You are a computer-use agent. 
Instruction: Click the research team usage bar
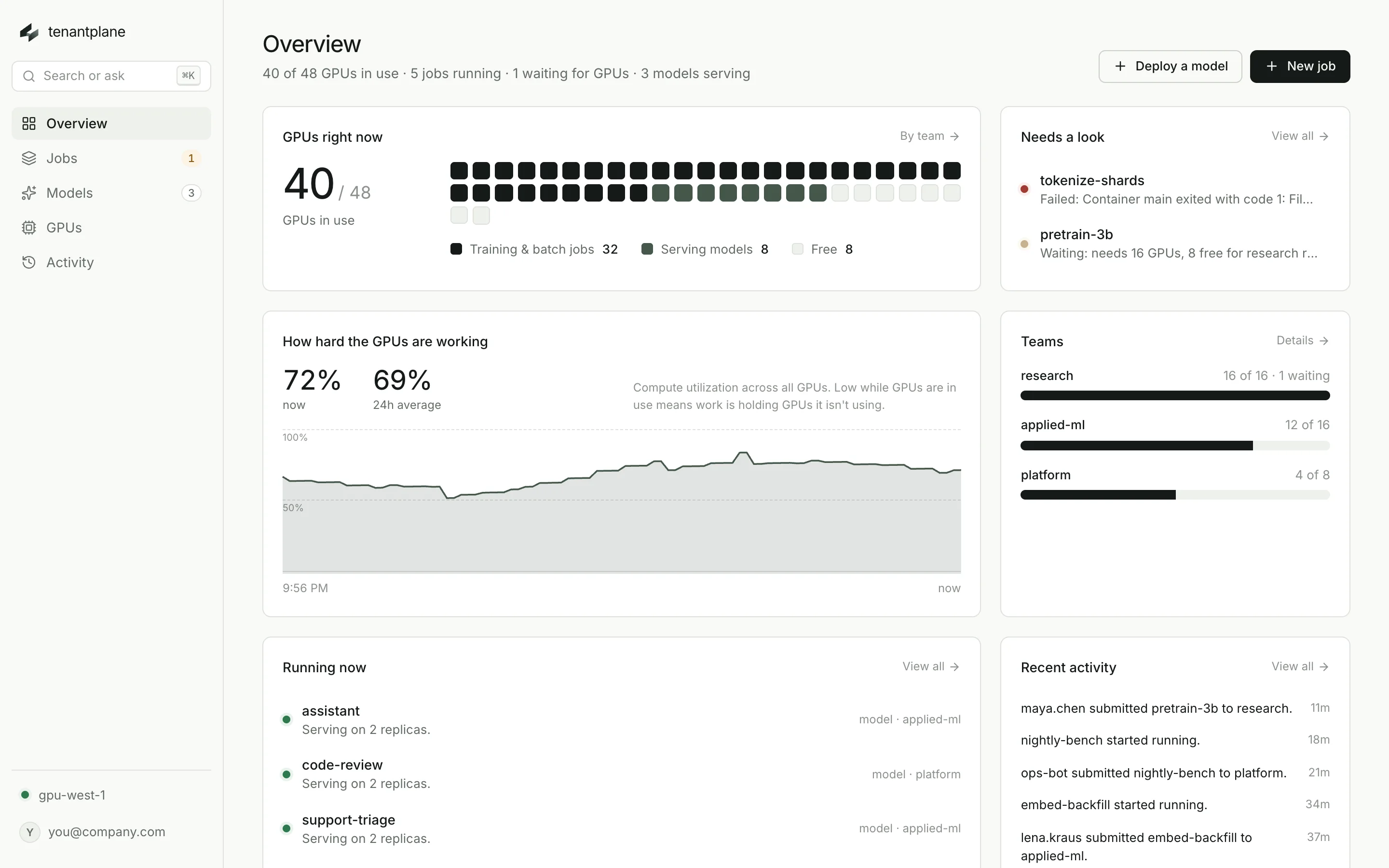[x=1175, y=395]
